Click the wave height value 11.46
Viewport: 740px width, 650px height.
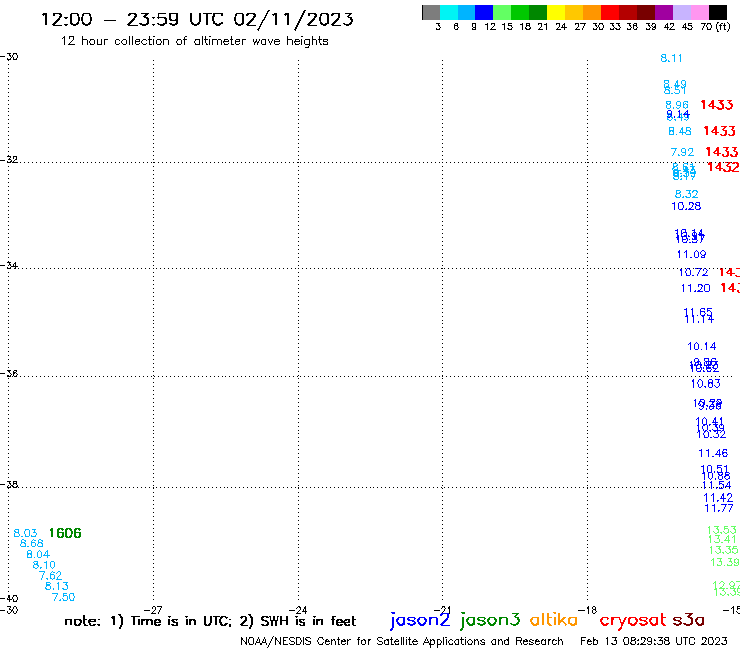[x=713, y=453]
